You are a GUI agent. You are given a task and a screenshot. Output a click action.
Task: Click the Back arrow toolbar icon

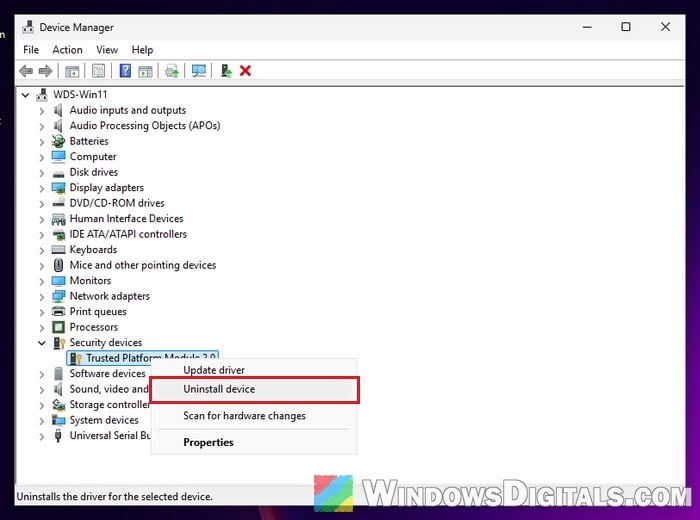tap(26, 71)
